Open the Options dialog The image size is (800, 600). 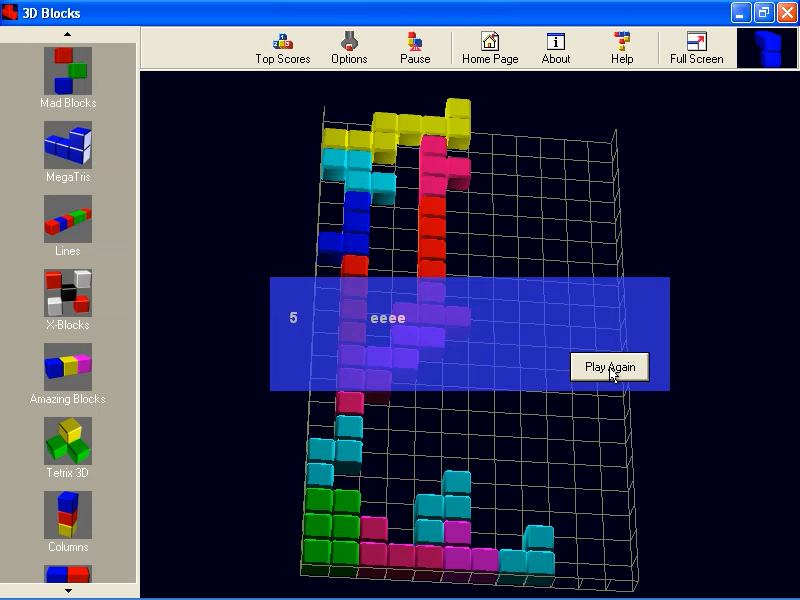[x=348, y=47]
